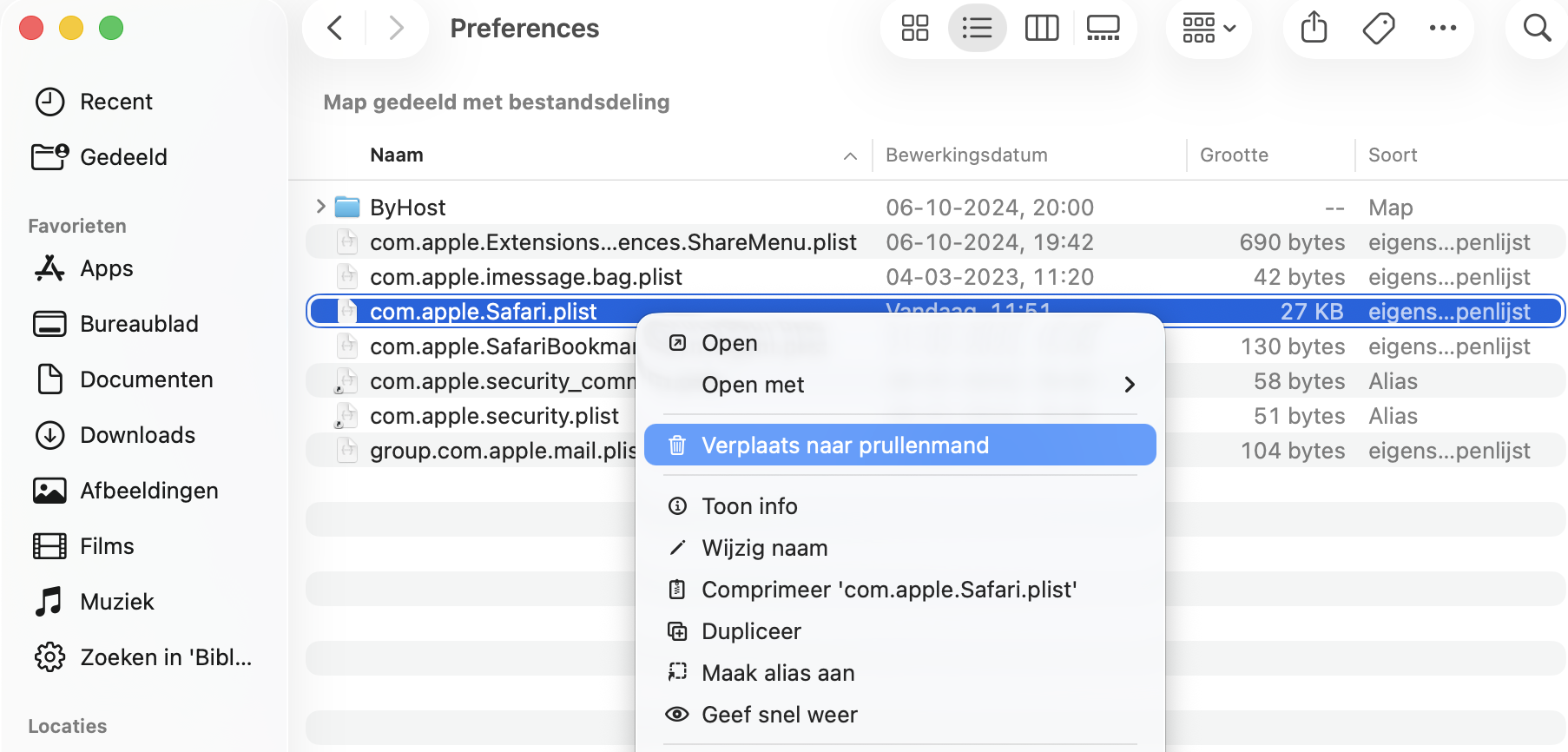
Task: Sort by Bewerkingsdatum column header
Action: click(966, 155)
